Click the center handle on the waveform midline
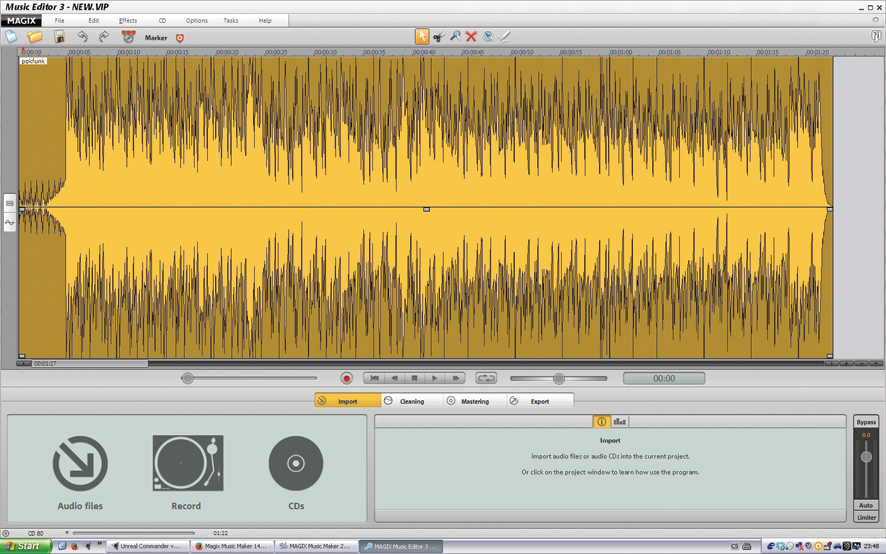This screenshot has width=886, height=554. click(x=427, y=209)
